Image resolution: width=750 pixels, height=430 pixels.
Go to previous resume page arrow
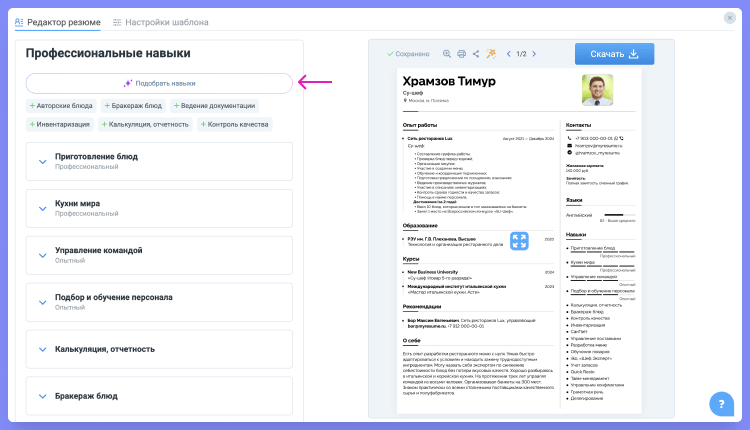[x=509, y=54]
